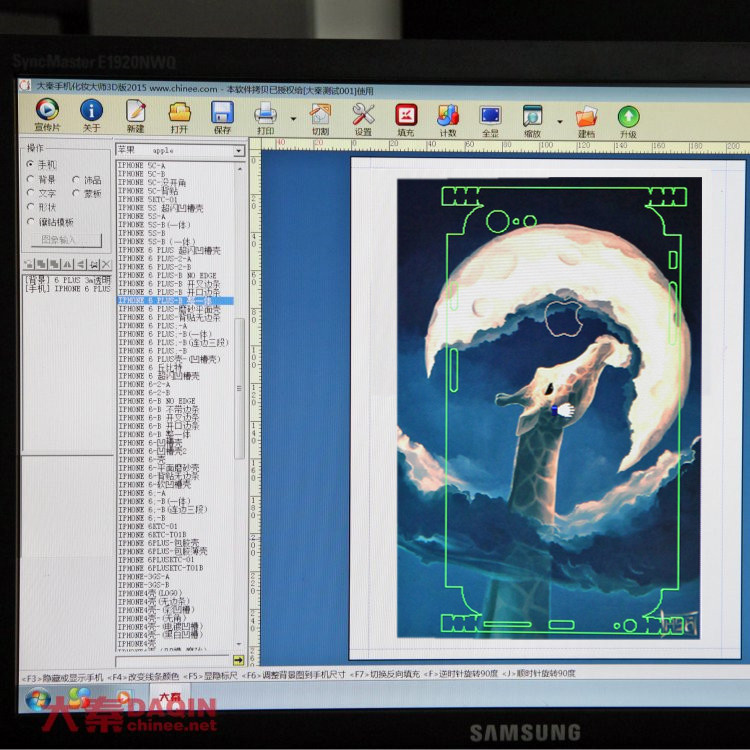The image size is (750, 750).
Task: Select IPHONE 5C-B in model list
Action: point(142,174)
